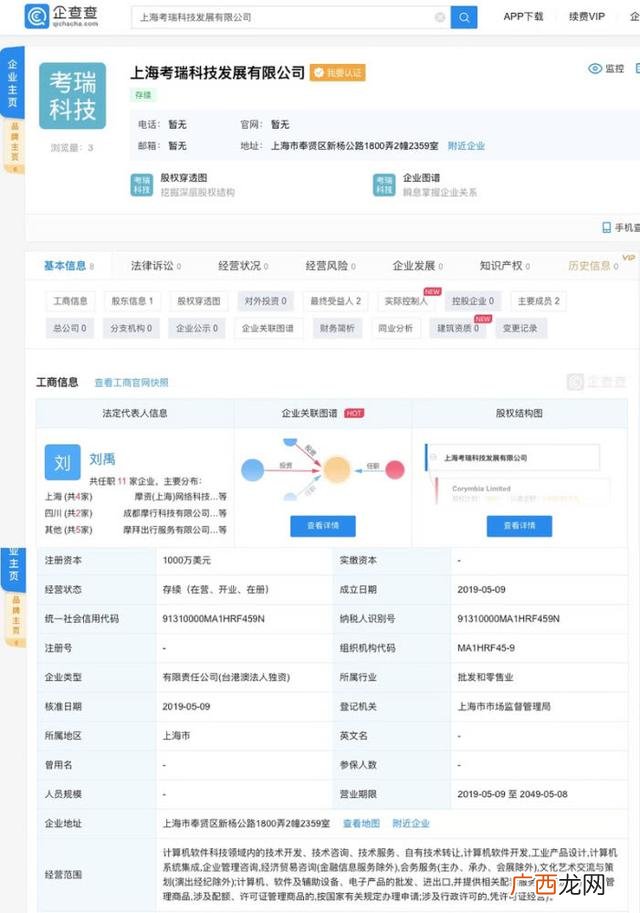Select the 总公司 0 sub-tab button
The width and height of the screenshot is (640, 913).
(x=70, y=328)
